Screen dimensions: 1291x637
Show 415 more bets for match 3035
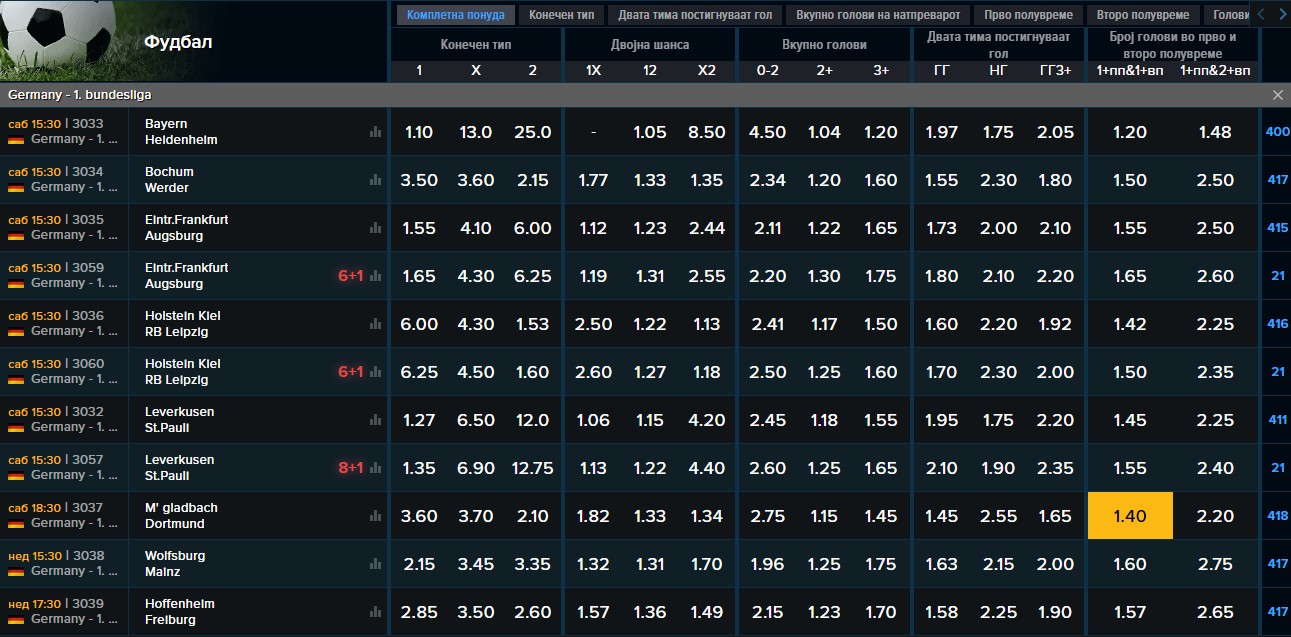click(x=1277, y=228)
